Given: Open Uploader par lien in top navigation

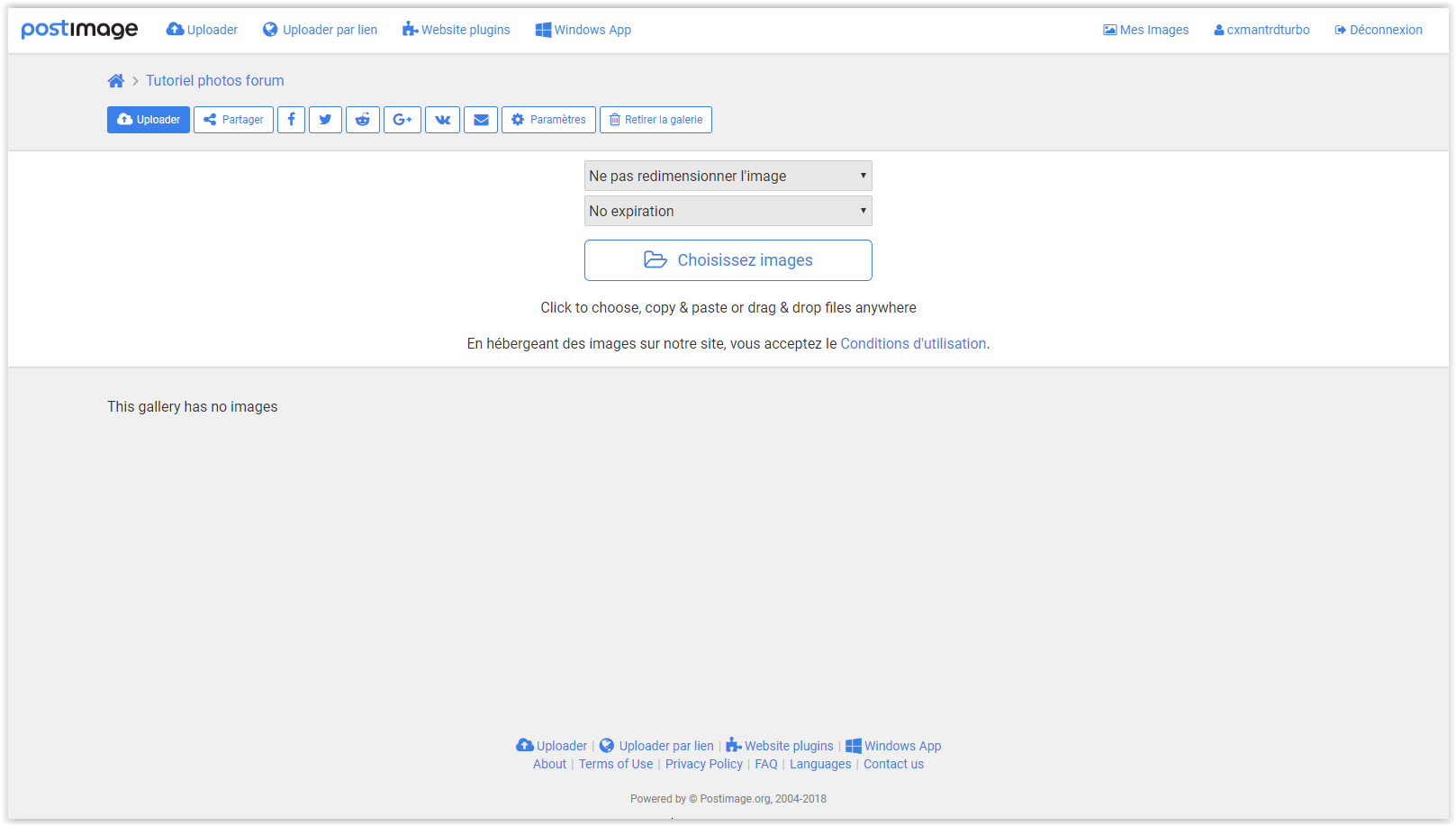Looking at the screenshot, I should click(x=320, y=30).
